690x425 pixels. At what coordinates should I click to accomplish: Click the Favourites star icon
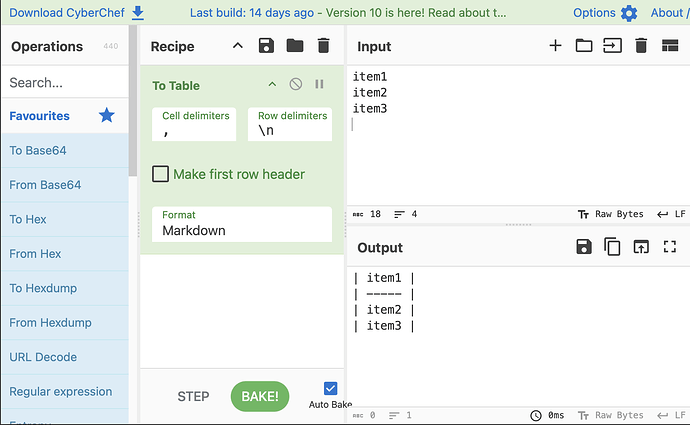(x=106, y=115)
